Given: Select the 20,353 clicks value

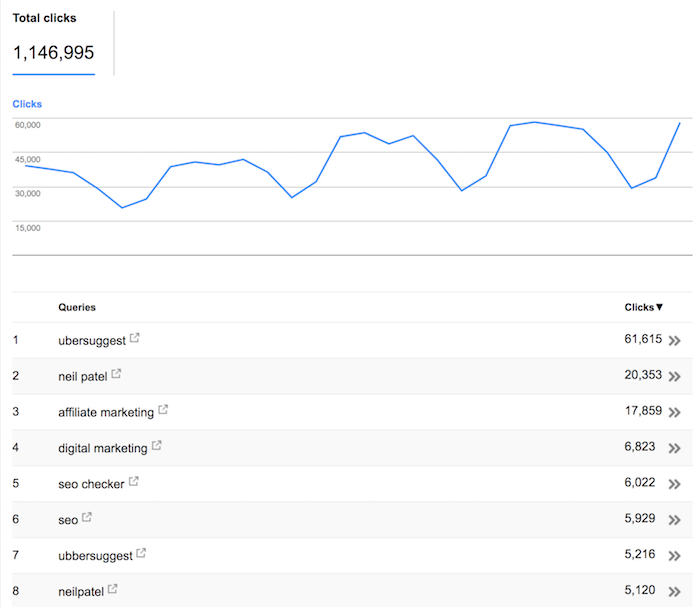Looking at the screenshot, I should 643,374.
